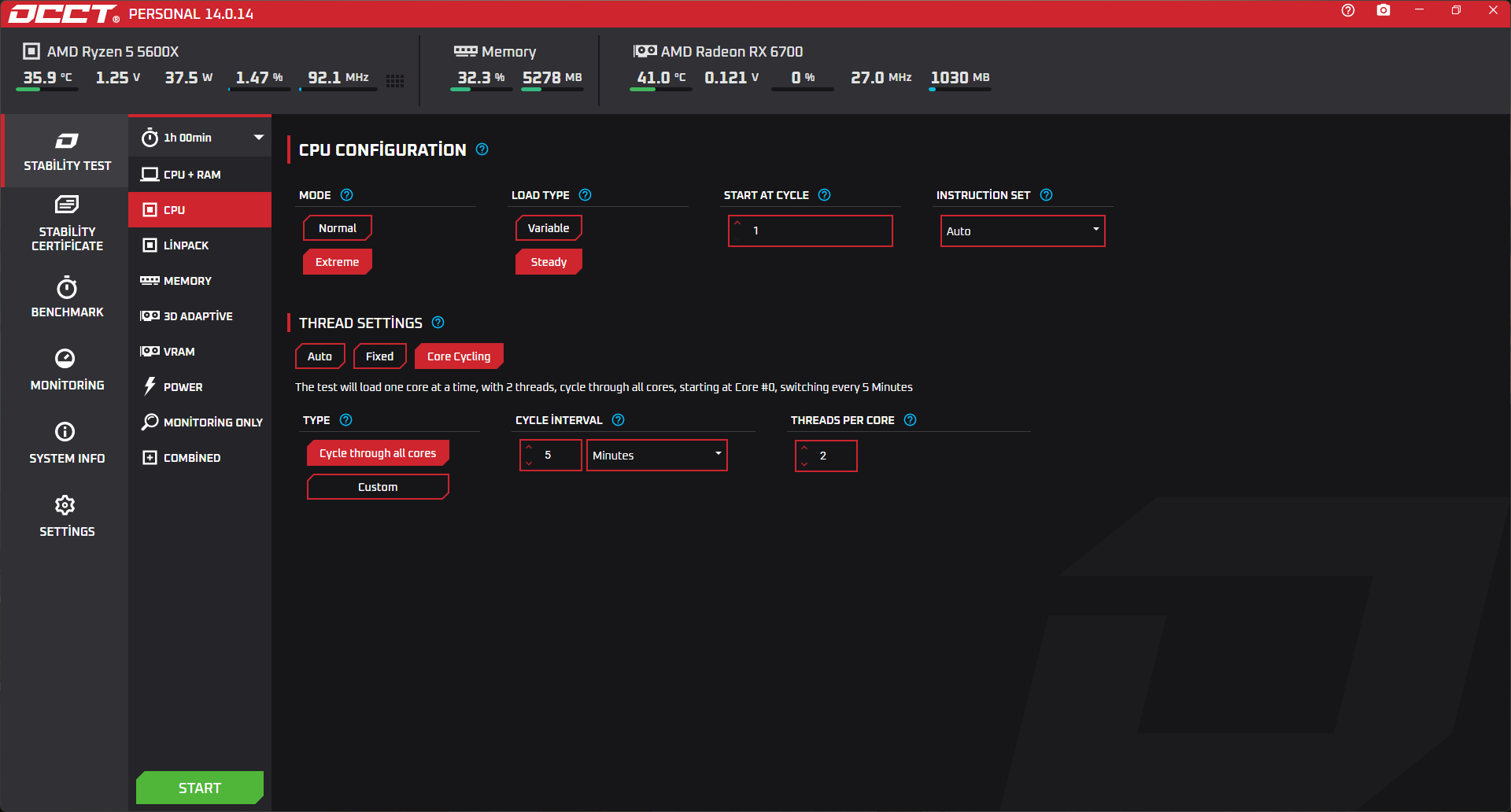Choose Custom core cycling type

pos(378,487)
